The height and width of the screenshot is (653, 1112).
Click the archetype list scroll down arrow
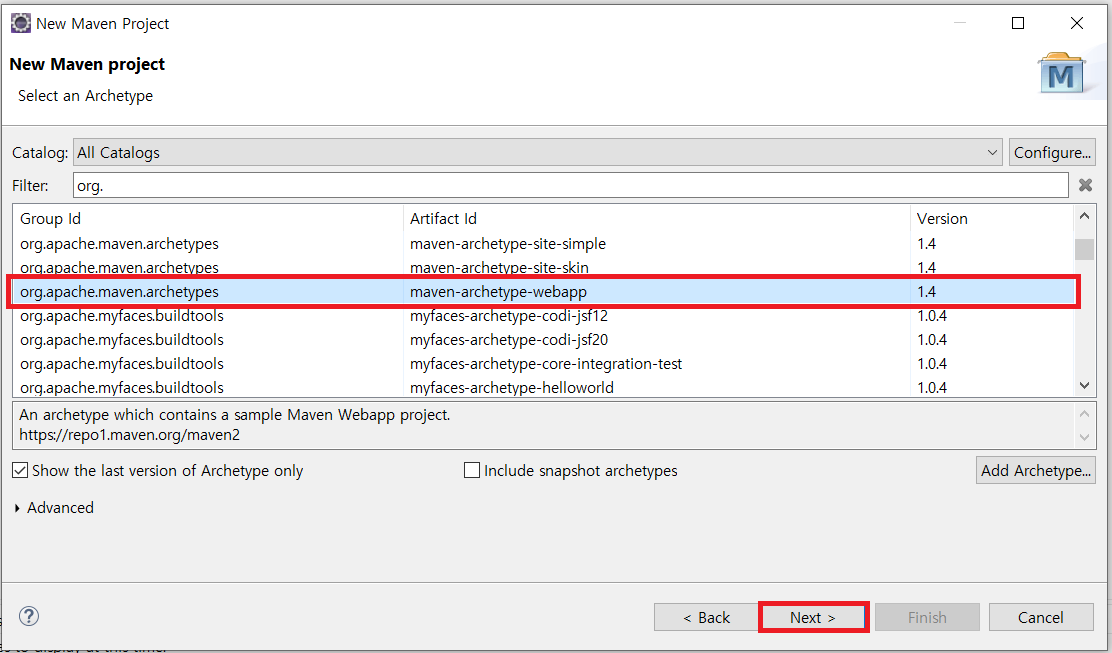click(1084, 386)
